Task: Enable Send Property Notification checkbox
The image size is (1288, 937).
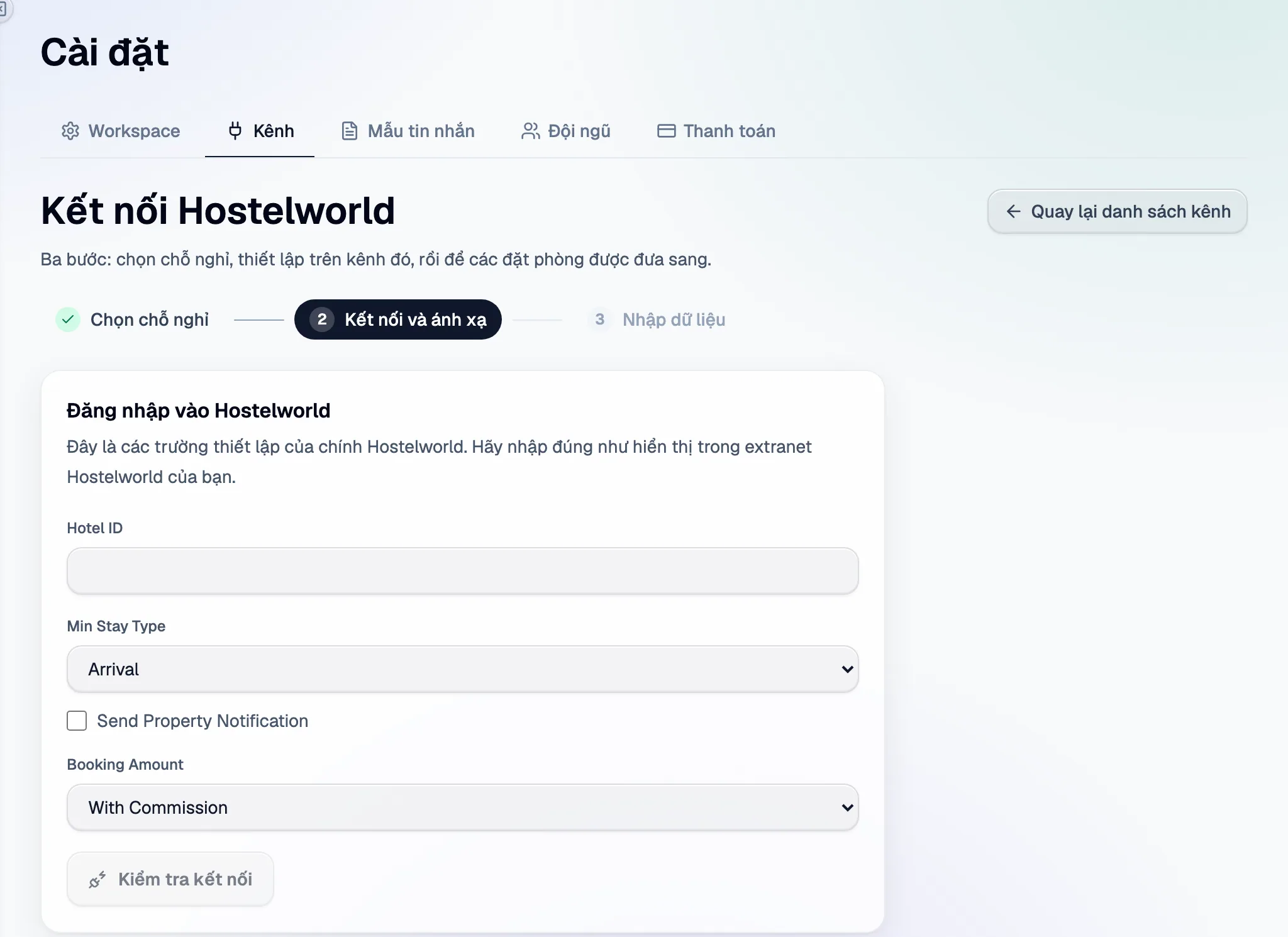Action: [77, 721]
